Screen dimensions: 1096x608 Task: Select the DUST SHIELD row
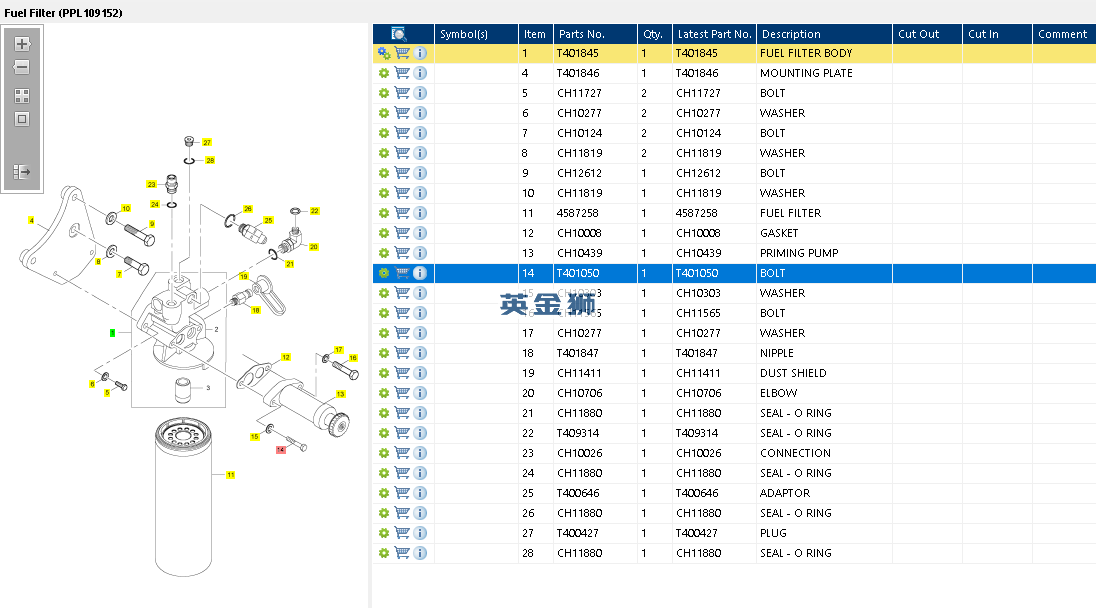point(734,373)
